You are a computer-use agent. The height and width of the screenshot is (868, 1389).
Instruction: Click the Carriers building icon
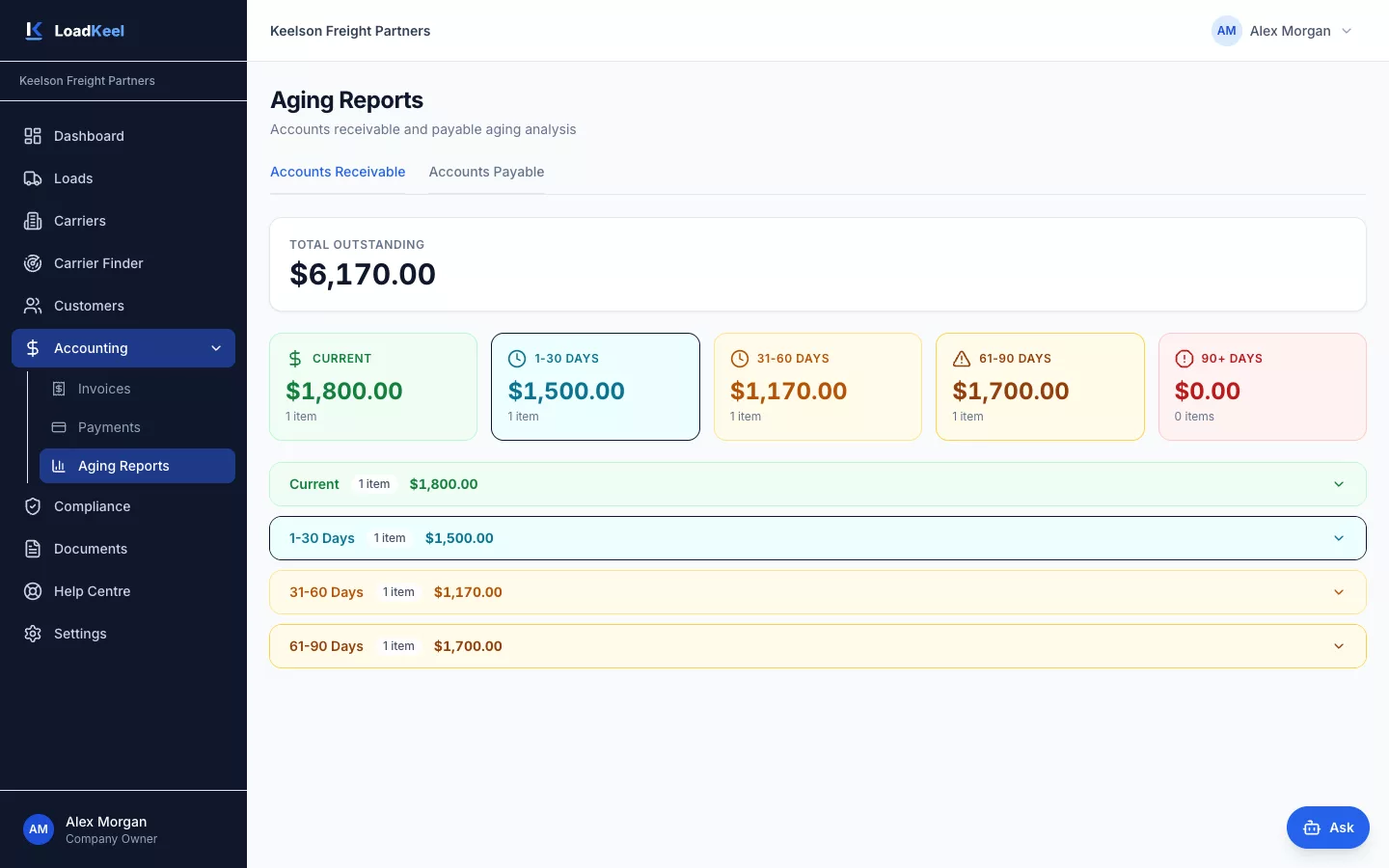[33, 221]
